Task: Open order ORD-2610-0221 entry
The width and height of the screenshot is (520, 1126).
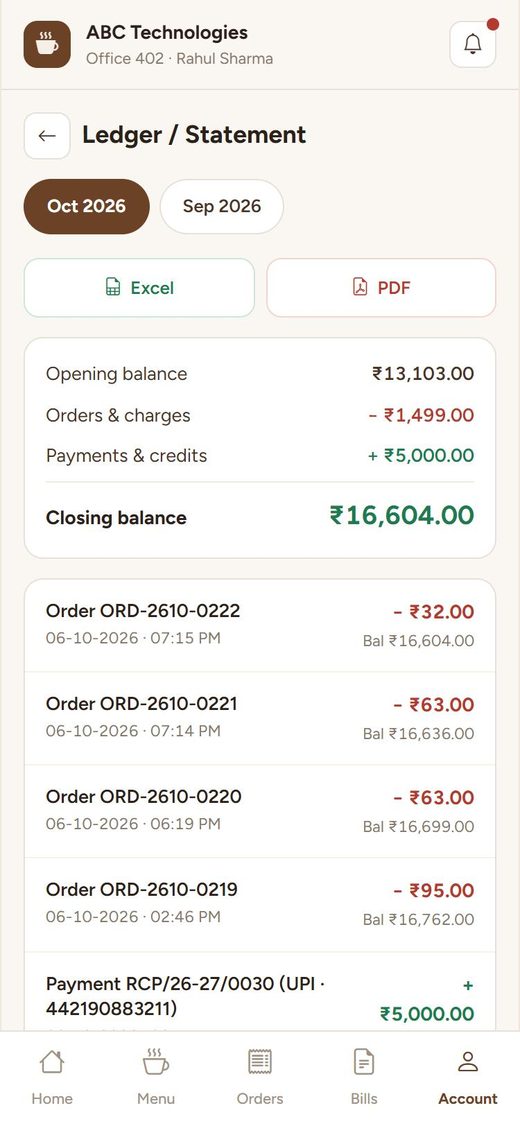Action: click(260, 718)
